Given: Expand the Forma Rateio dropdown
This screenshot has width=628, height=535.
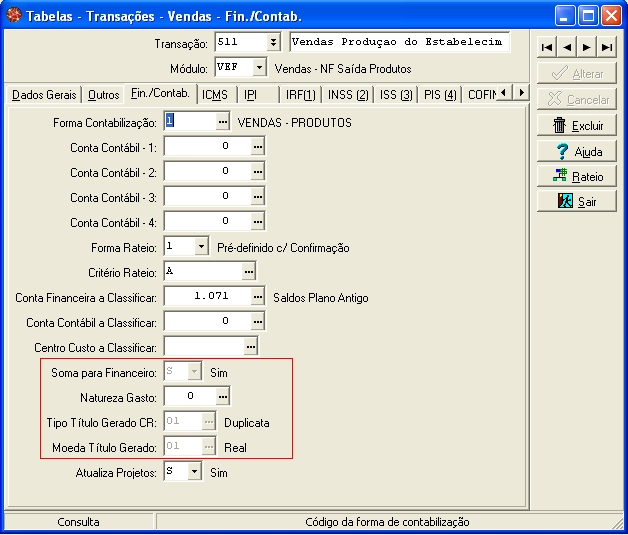Looking at the screenshot, I should pos(201,246).
